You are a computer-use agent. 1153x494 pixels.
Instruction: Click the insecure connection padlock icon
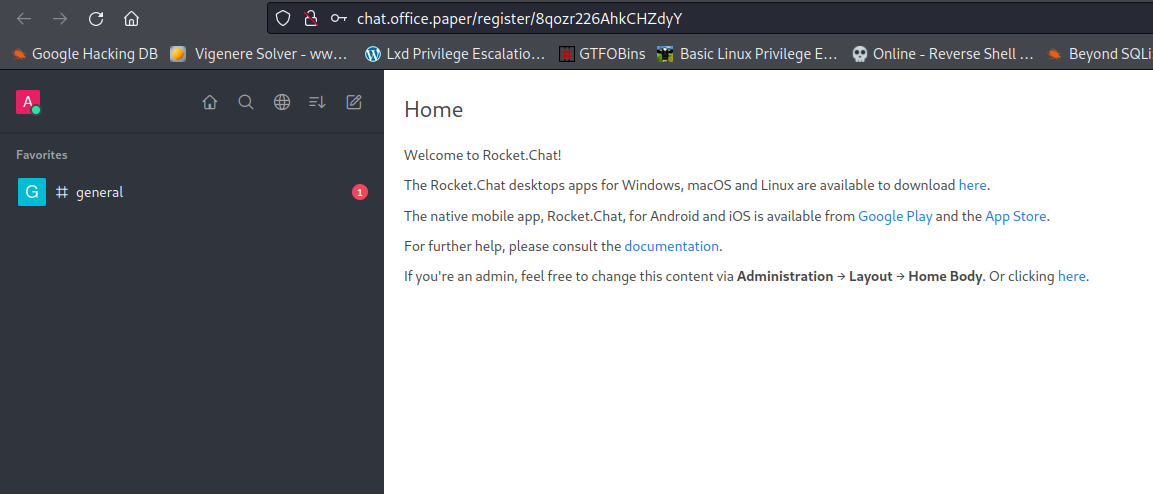tap(310, 18)
